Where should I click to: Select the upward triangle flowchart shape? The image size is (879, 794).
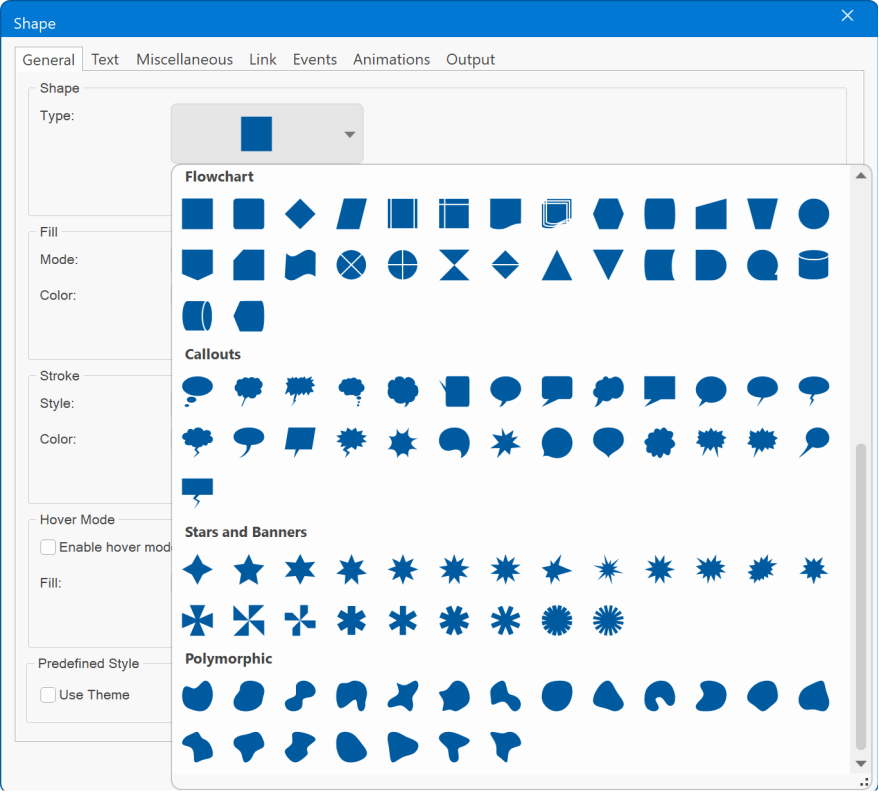557,265
